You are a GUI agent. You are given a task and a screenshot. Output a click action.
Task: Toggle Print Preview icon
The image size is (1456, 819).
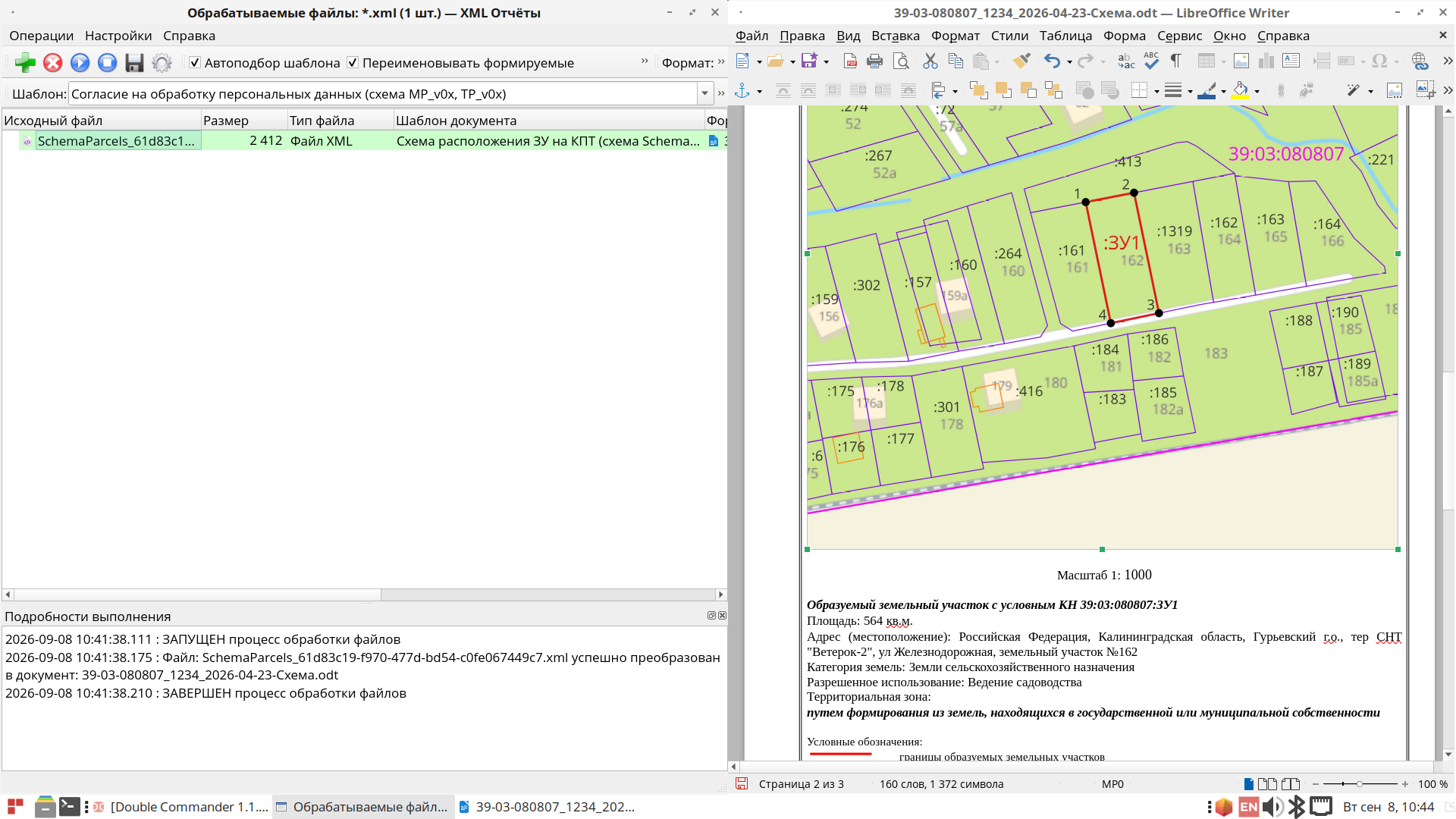point(901,61)
